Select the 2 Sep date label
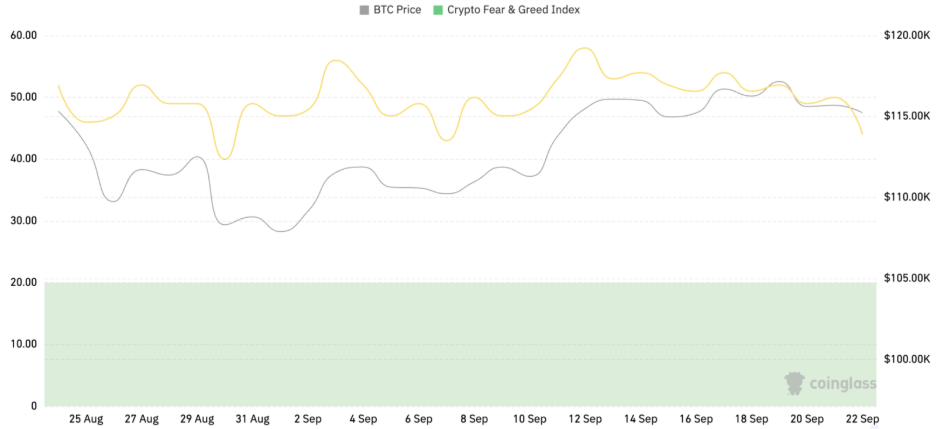Viewport: 936px width, 429px height. [308, 419]
